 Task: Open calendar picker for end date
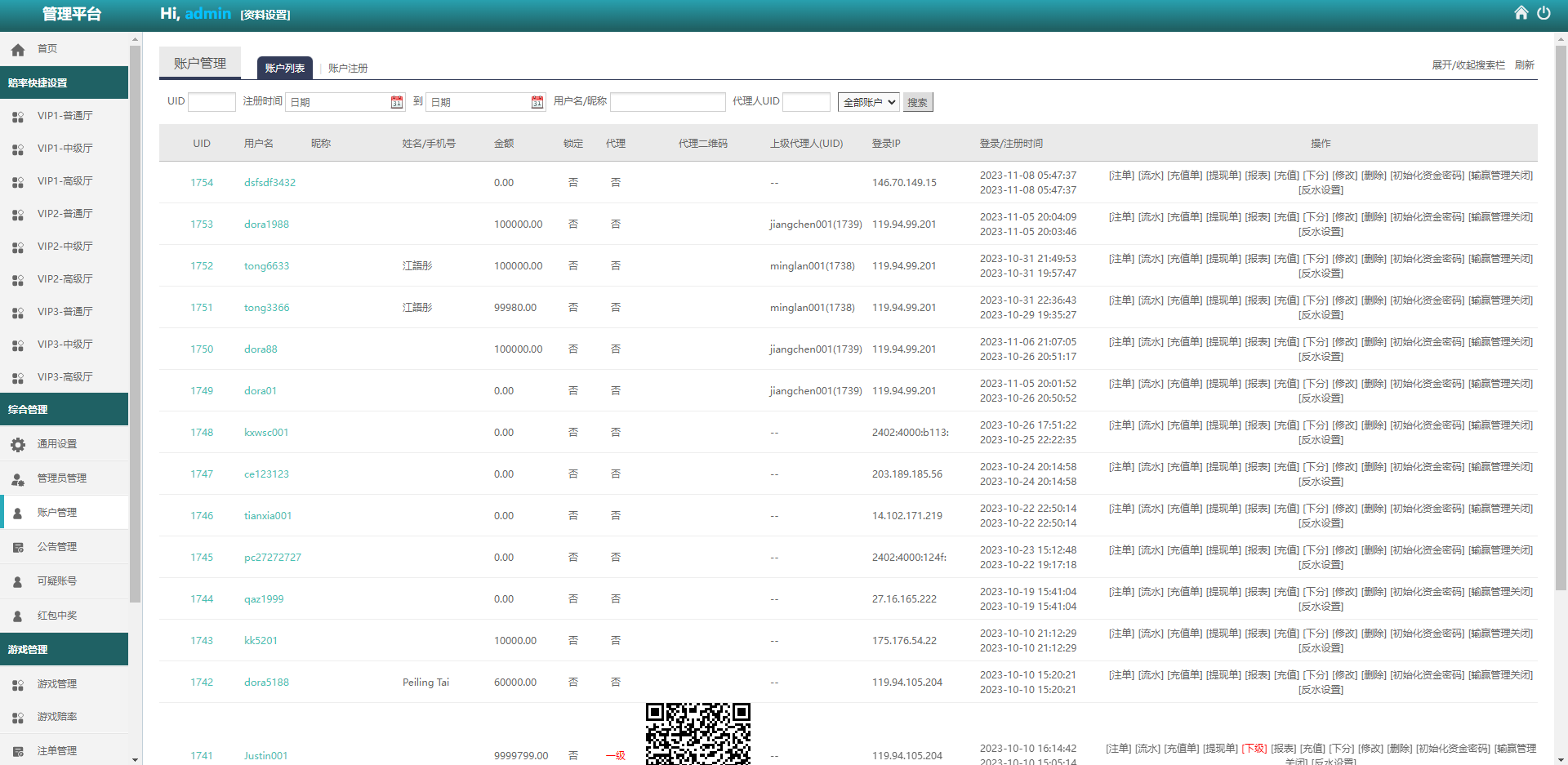coord(537,102)
